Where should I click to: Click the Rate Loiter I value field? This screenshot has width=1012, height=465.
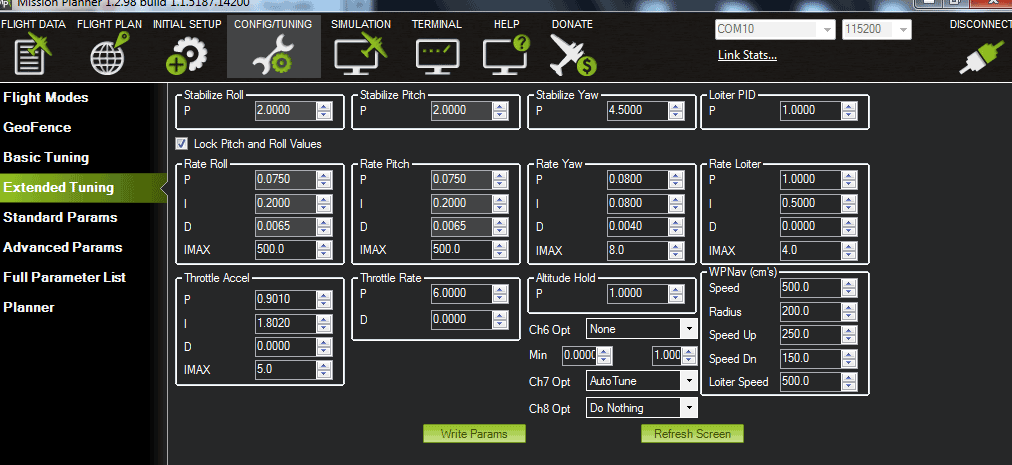pos(811,203)
